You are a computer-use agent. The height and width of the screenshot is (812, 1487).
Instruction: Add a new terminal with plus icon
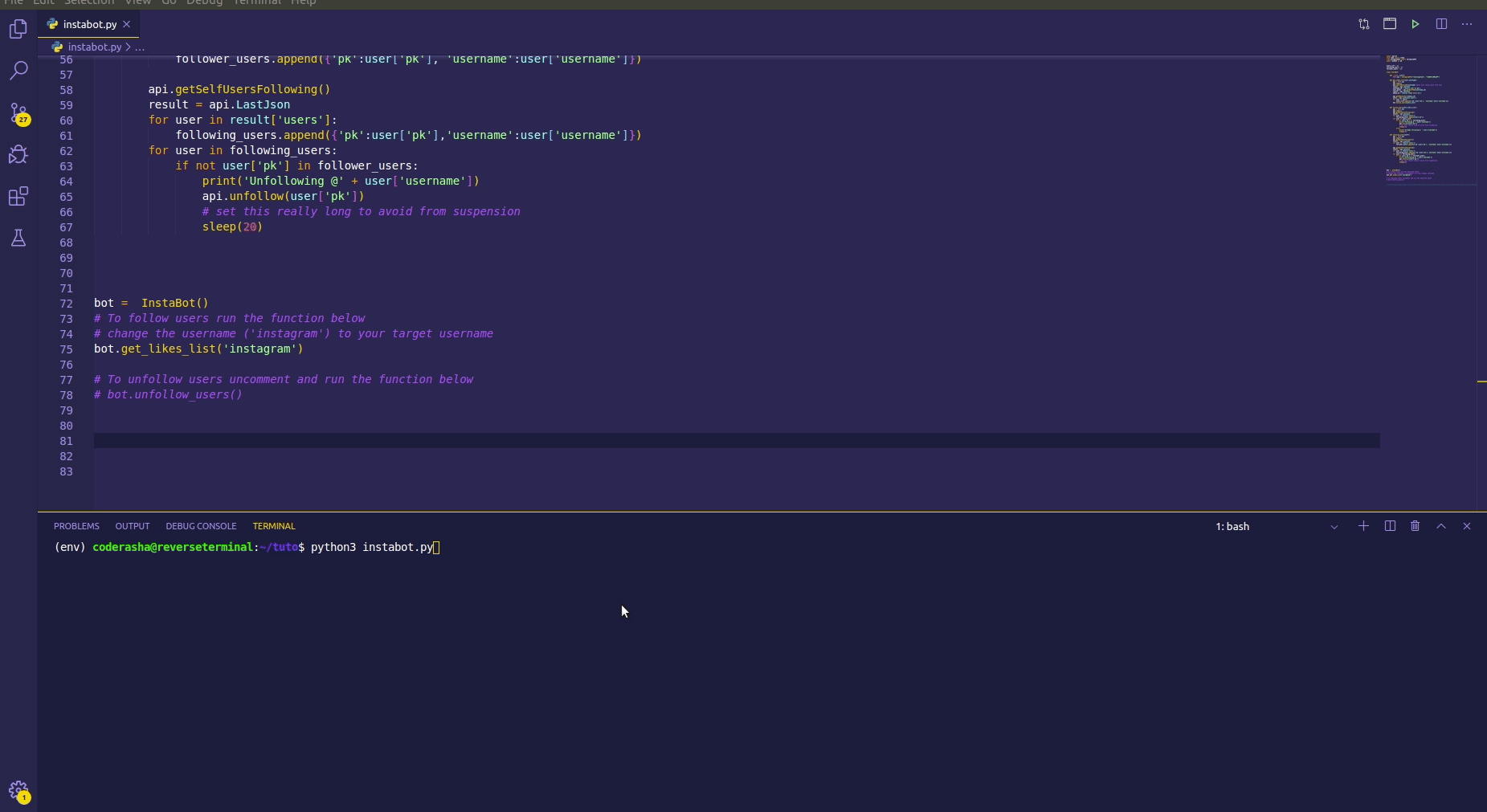click(x=1363, y=526)
